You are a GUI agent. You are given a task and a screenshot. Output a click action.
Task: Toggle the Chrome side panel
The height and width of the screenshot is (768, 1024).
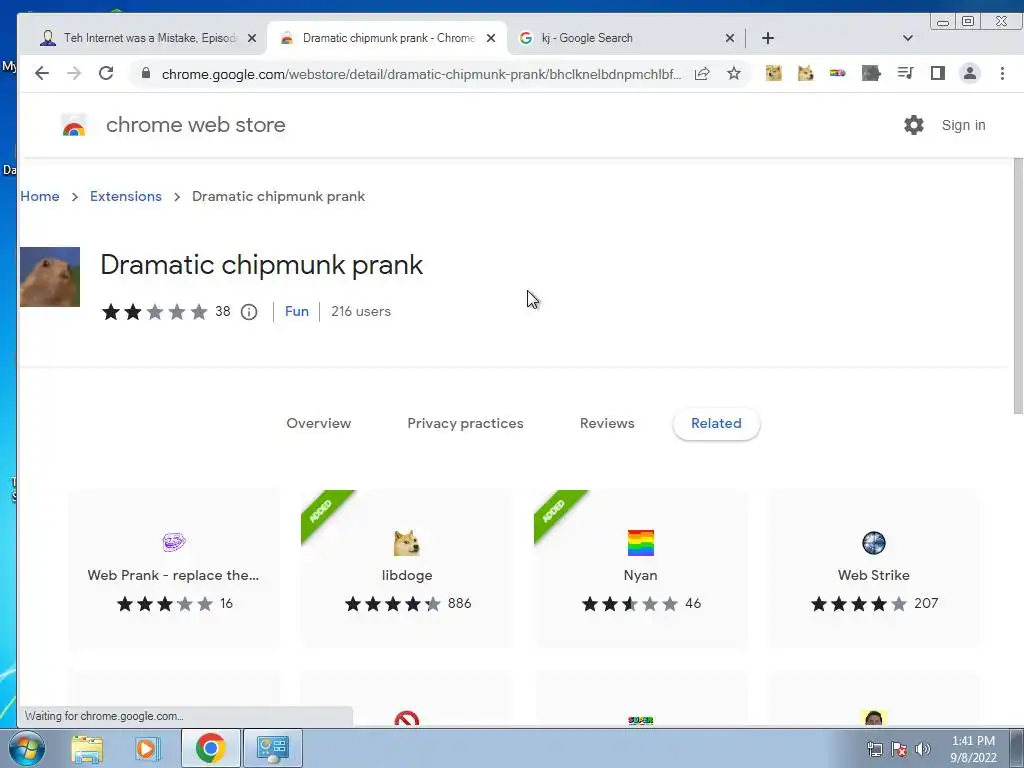(x=938, y=73)
